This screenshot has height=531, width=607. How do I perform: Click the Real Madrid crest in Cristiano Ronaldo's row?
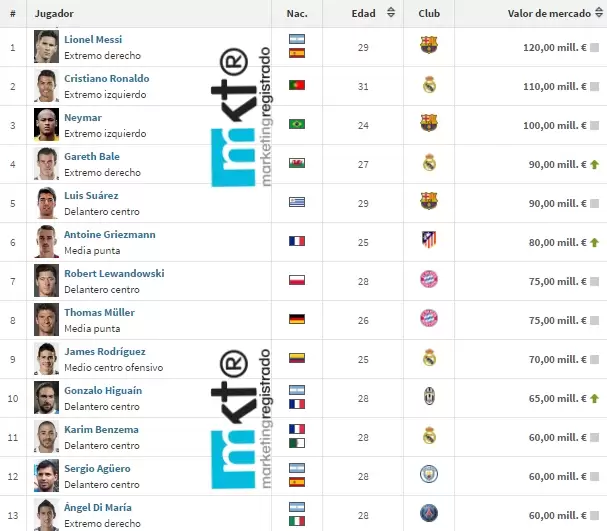pyautogui.click(x=429, y=85)
